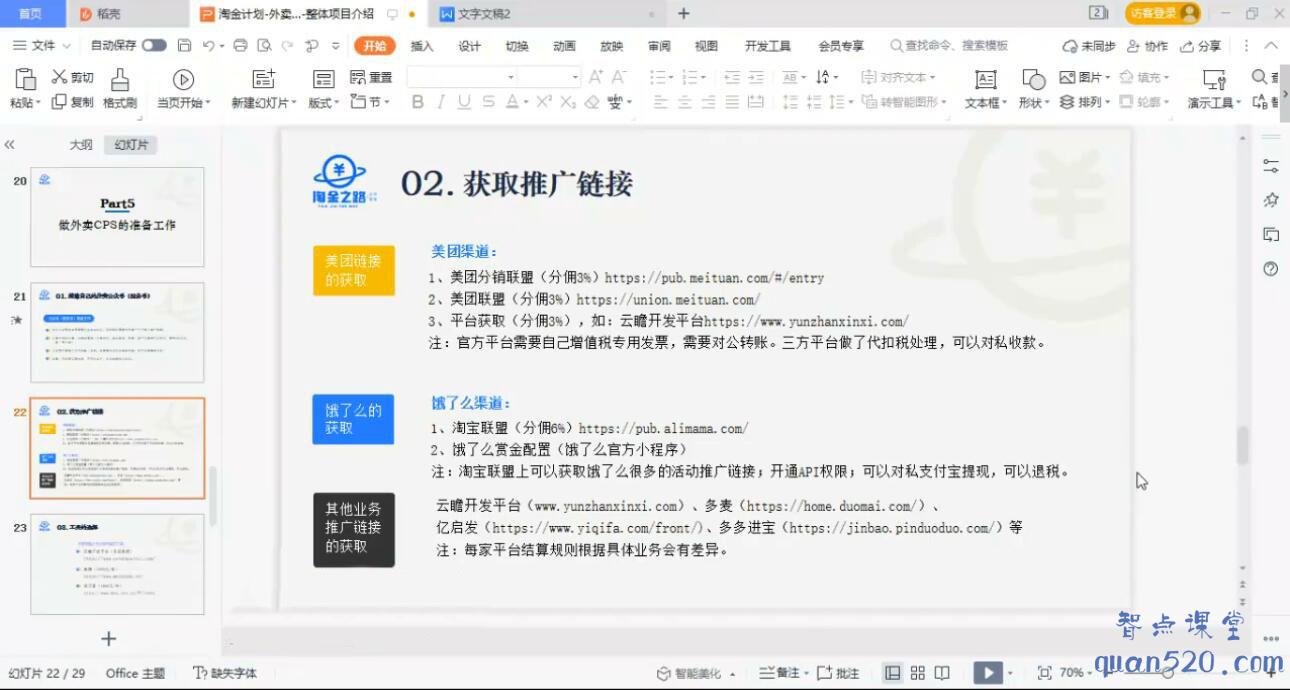Switch to the Outline (大纲) panel tab
The width and height of the screenshot is (1290, 690).
[x=81, y=145]
